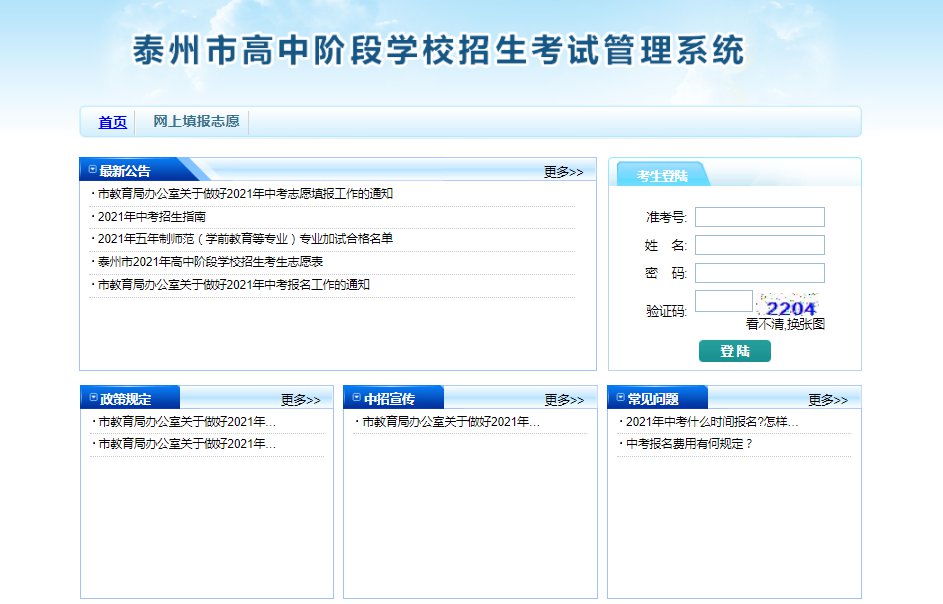Click the 姓名 text field

click(x=759, y=245)
